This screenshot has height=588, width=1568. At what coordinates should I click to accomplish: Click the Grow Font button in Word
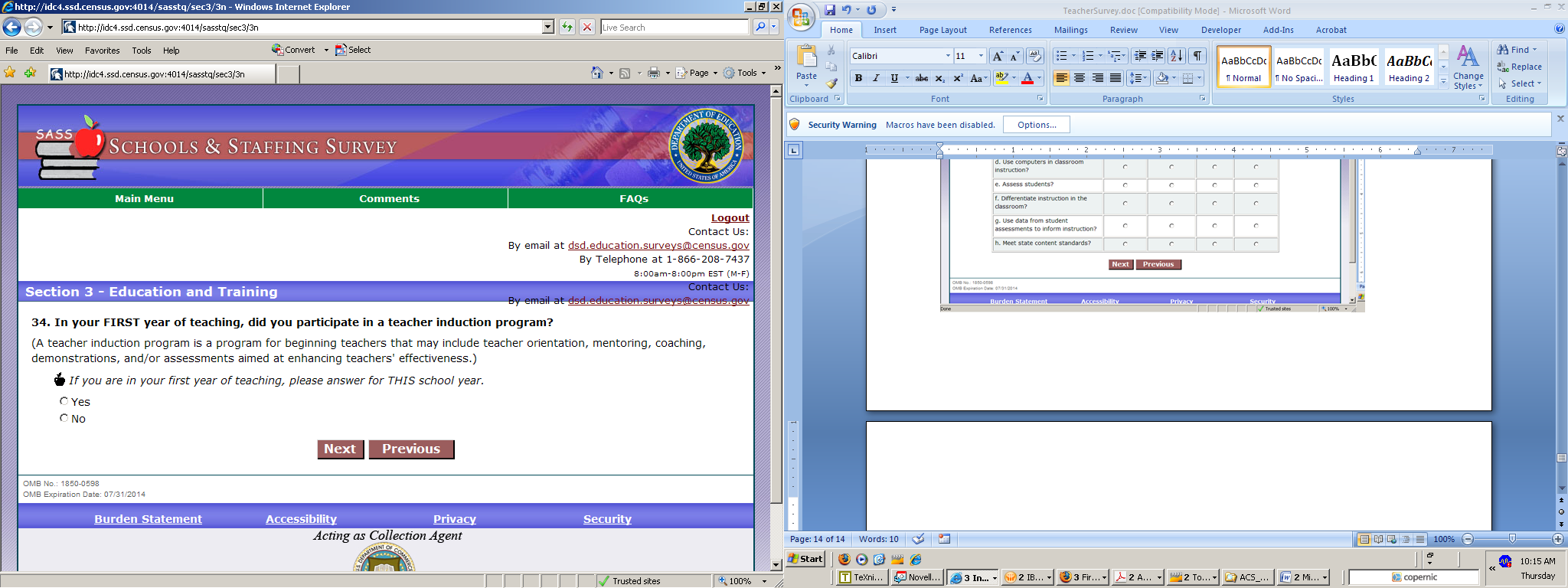[x=997, y=56]
